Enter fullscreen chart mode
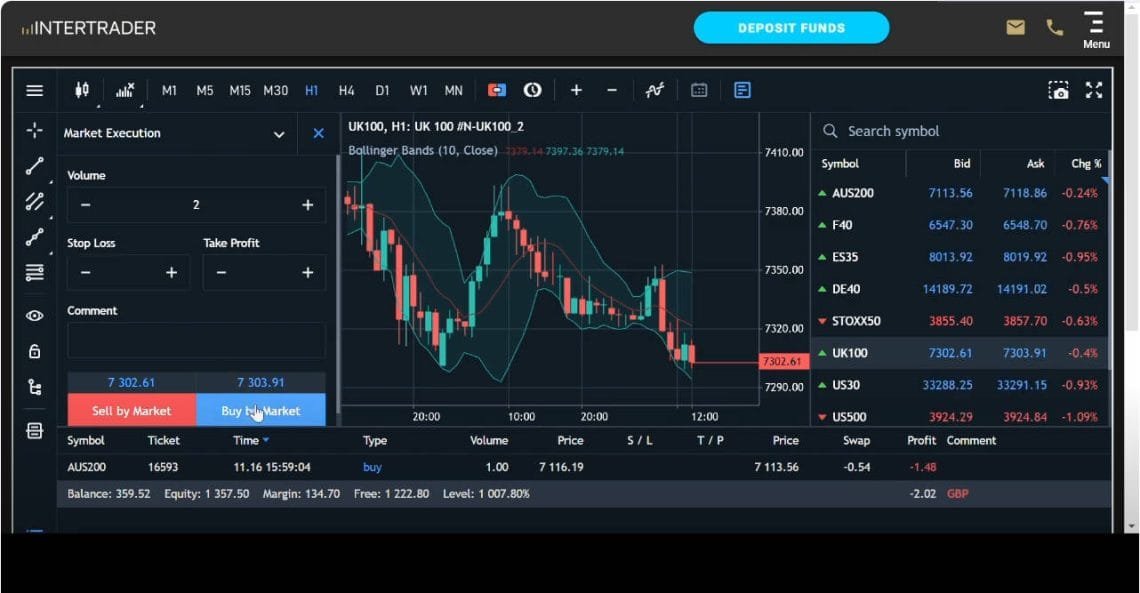1140x593 pixels. coord(1095,90)
